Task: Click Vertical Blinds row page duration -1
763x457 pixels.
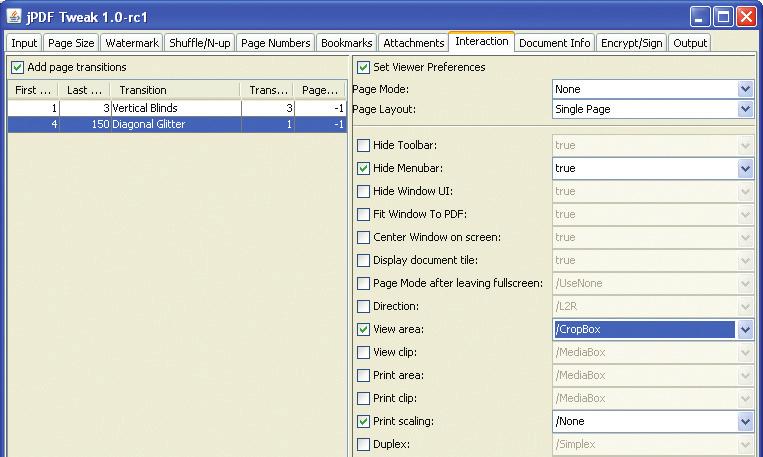Action: pyautogui.click(x=320, y=108)
